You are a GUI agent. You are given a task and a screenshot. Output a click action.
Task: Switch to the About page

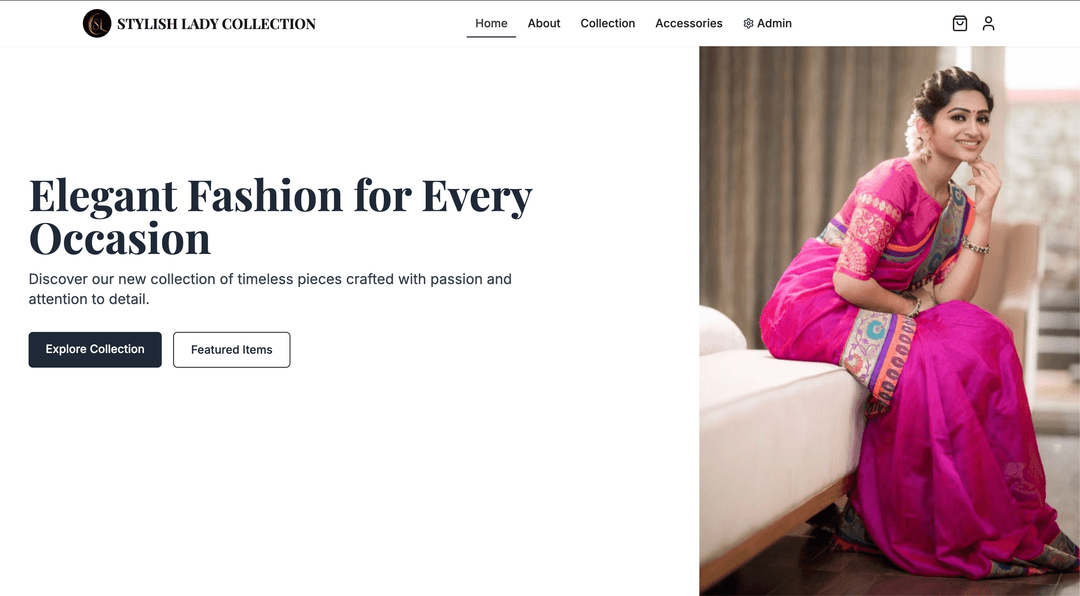point(543,22)
